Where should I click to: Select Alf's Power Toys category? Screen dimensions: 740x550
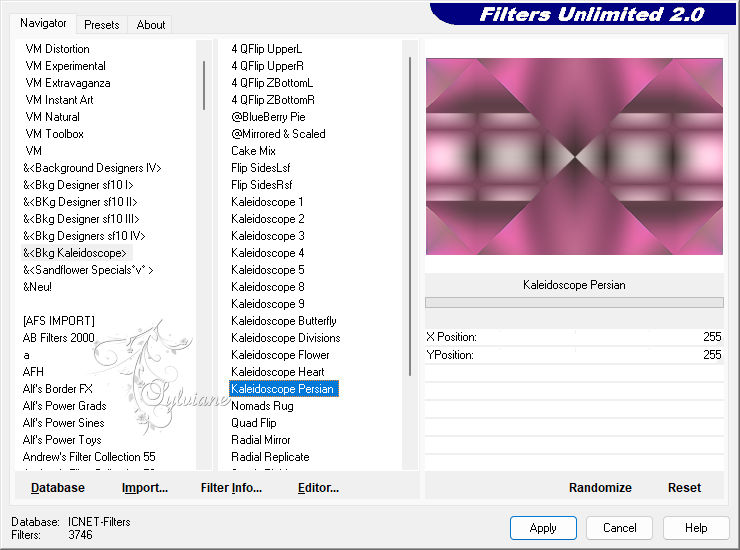62,440
